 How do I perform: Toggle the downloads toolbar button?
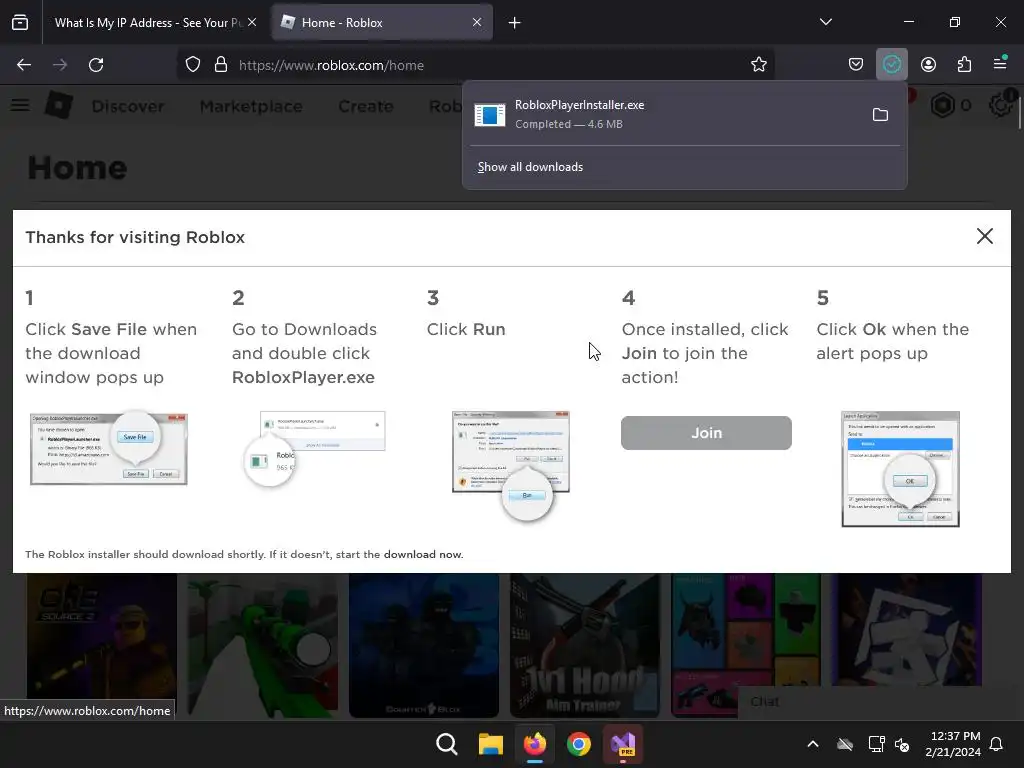pos(891,64)
